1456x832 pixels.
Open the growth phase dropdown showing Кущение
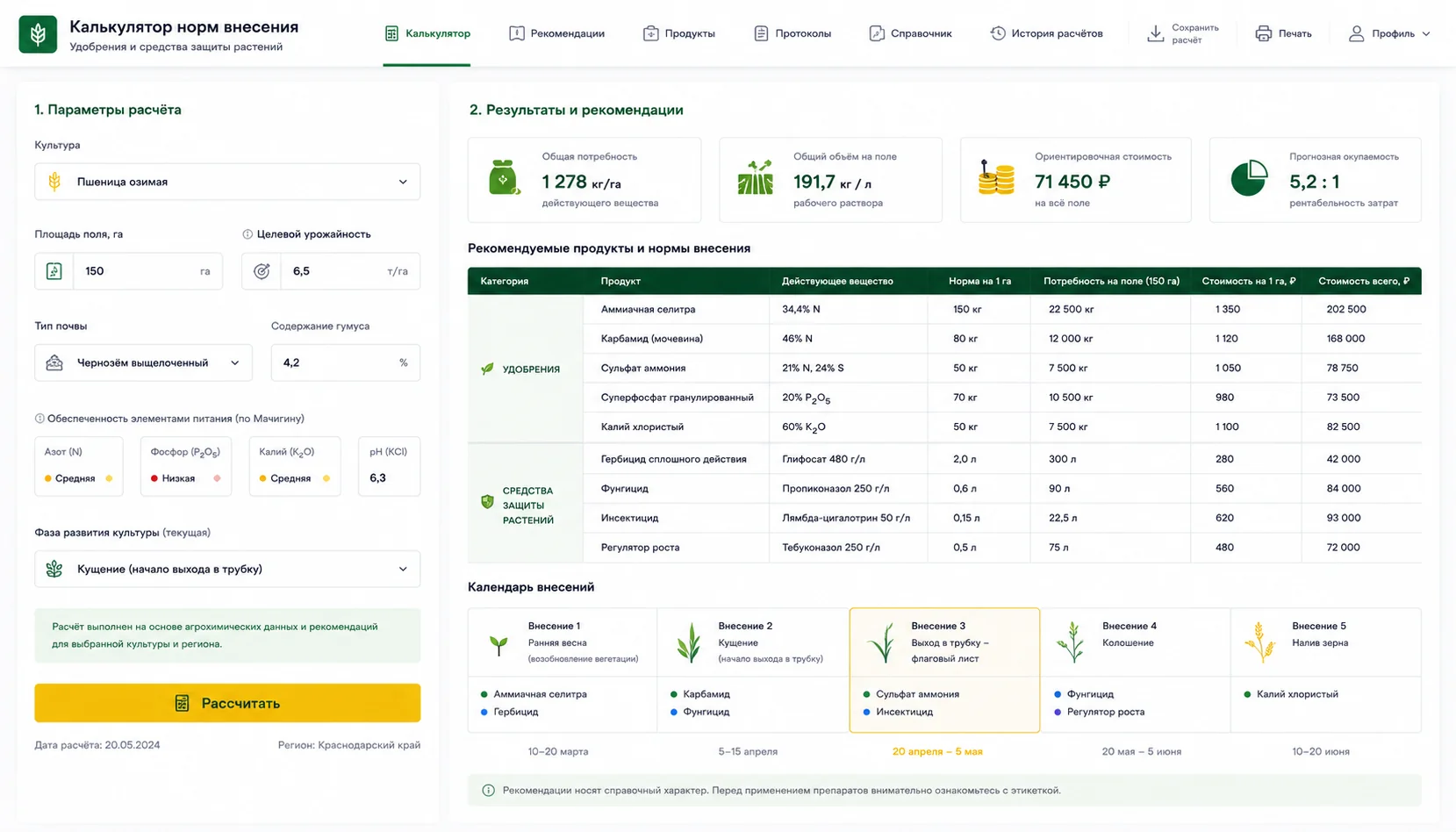[x=227, y=569]
